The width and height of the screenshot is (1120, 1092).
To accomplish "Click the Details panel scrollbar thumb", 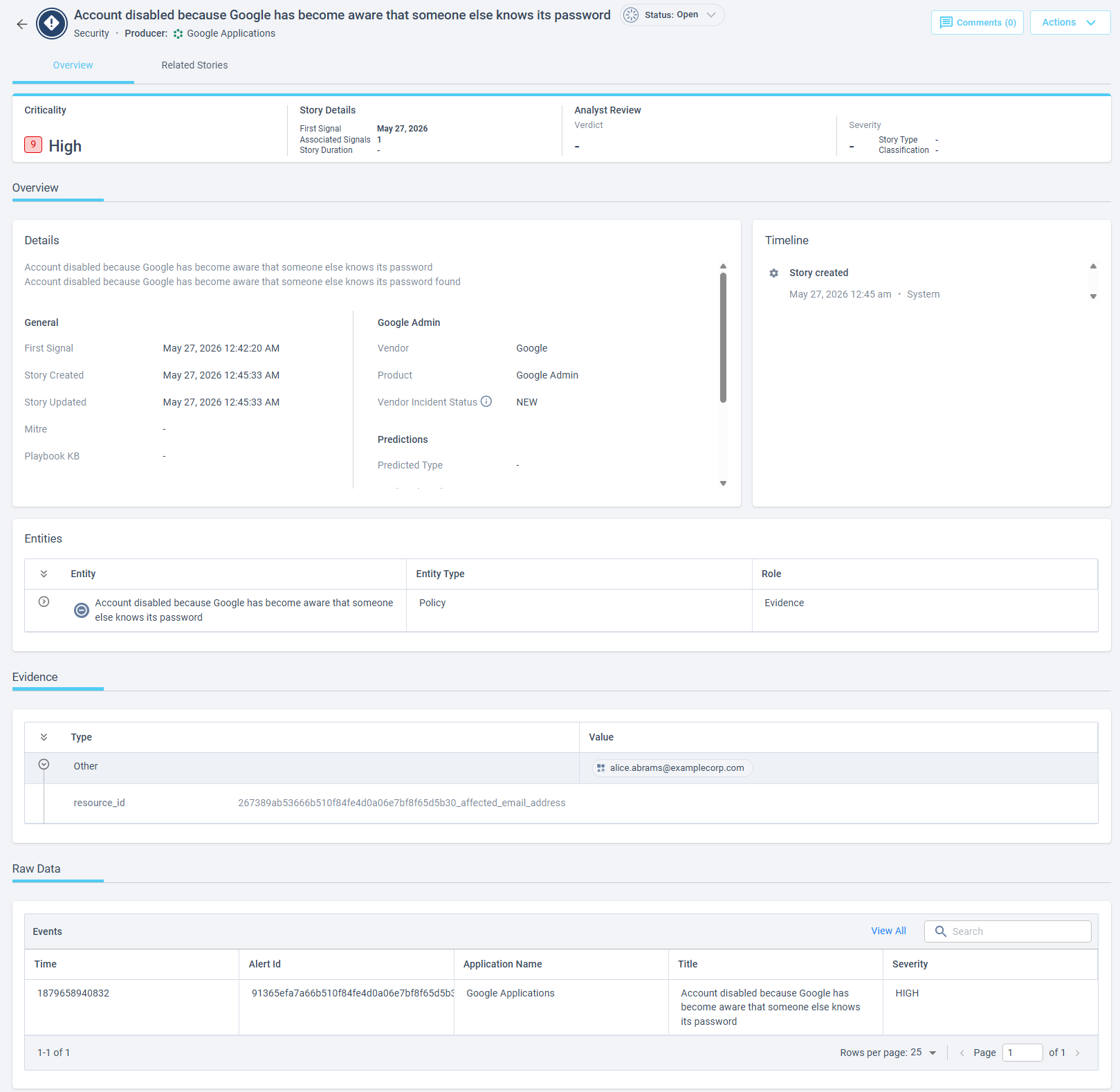I will [x=723, y=337].
